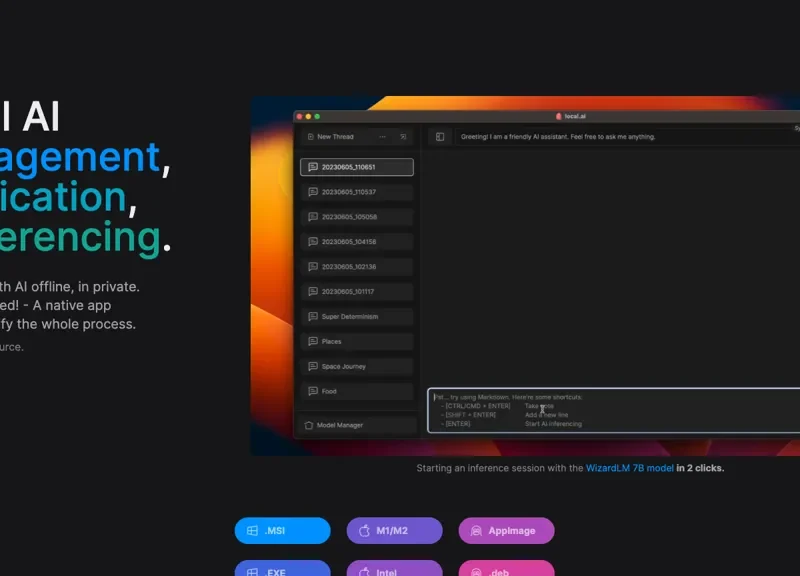This screenshot has height=576, width=800.
Task: Download the Apple M1/M2 build
Action: (x=394, y=531)
